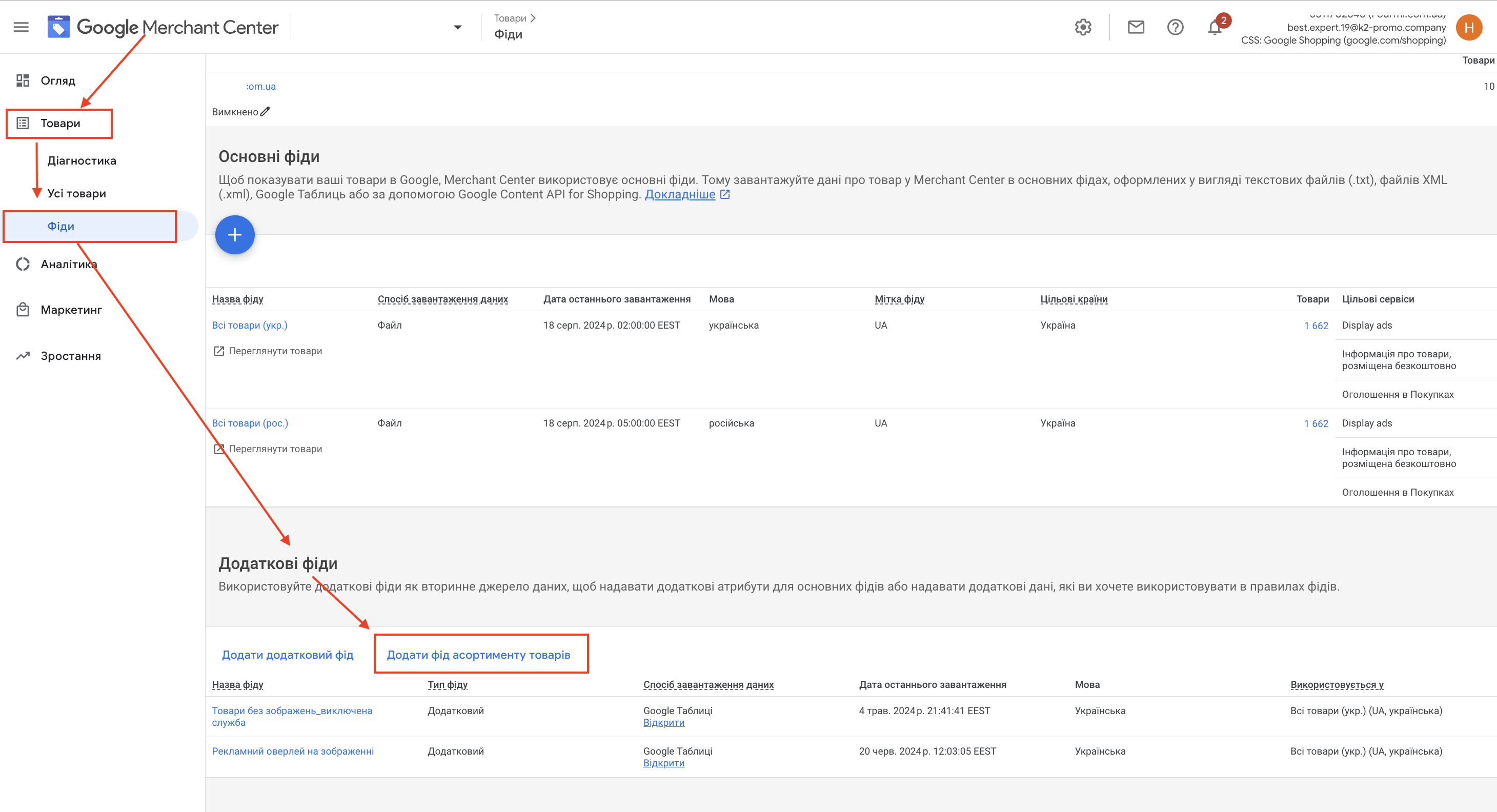
Task: Select the 20 черв. 2024 р. 12:03:05 cell
Action: point(927,751)
